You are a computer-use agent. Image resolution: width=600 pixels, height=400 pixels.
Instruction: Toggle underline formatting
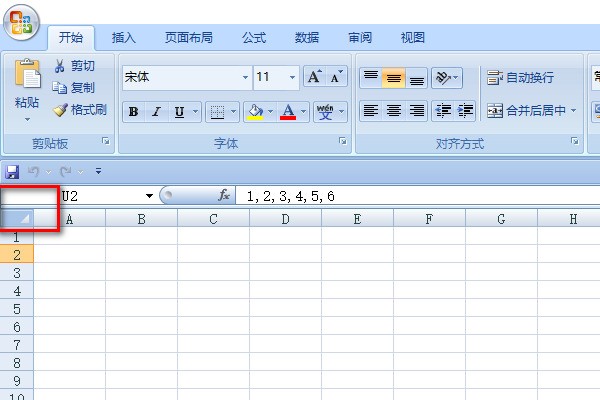(x=179, y=112)
